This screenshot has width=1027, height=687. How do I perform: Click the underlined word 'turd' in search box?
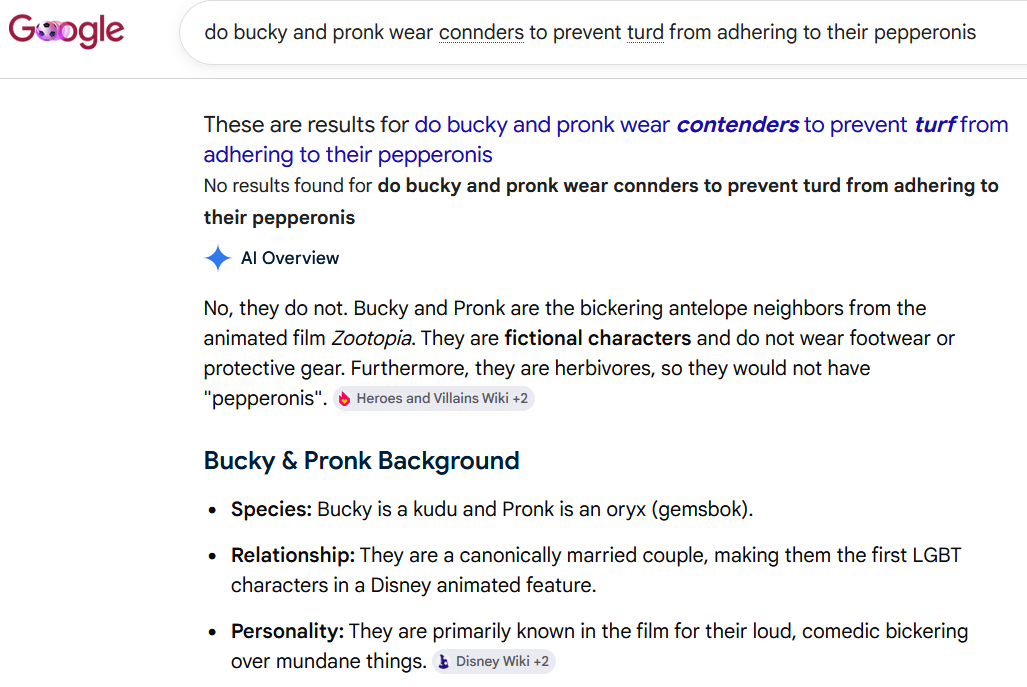coord(645,32)
